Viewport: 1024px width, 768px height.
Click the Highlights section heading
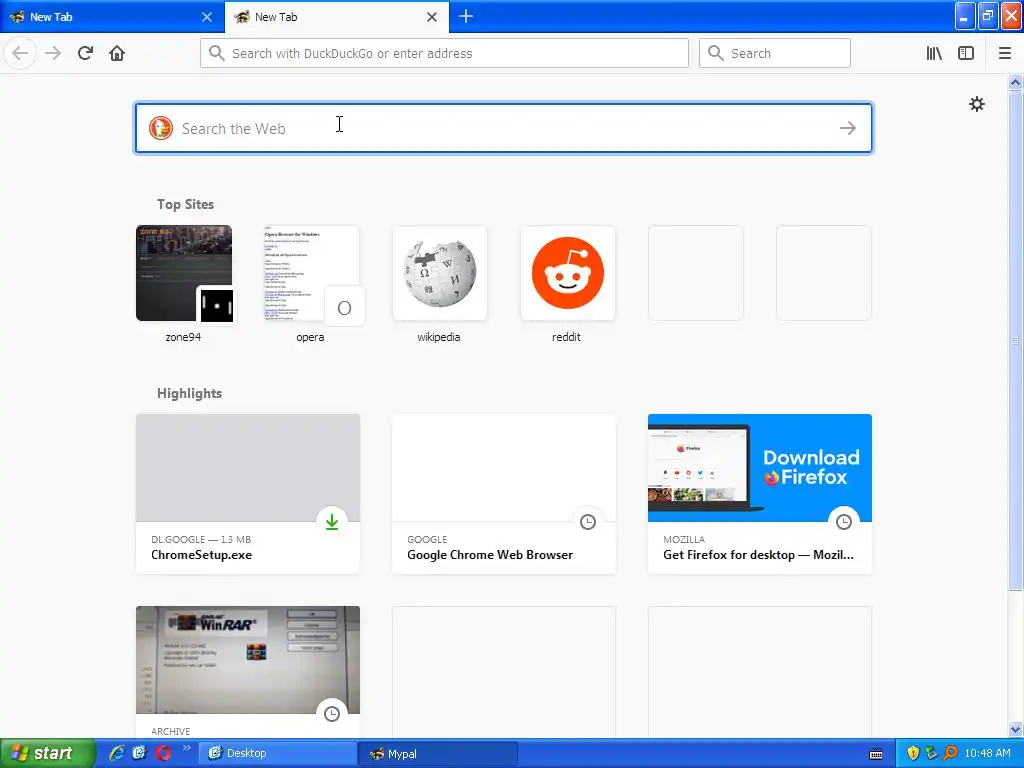pyautogui.click(x=189, y=393)
